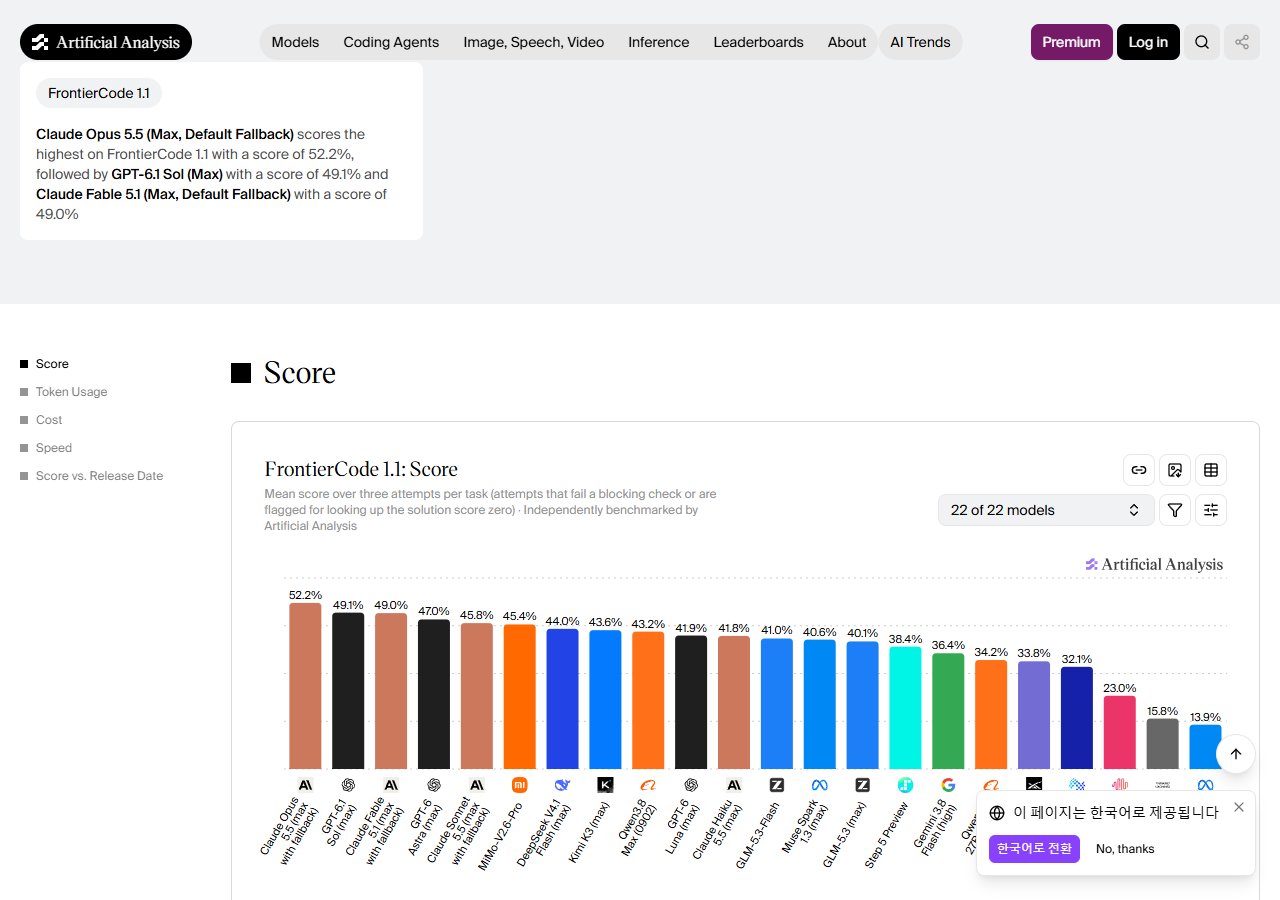Open the Models menu
Viewport: 1280px width, 900px height.
[295, 42]
